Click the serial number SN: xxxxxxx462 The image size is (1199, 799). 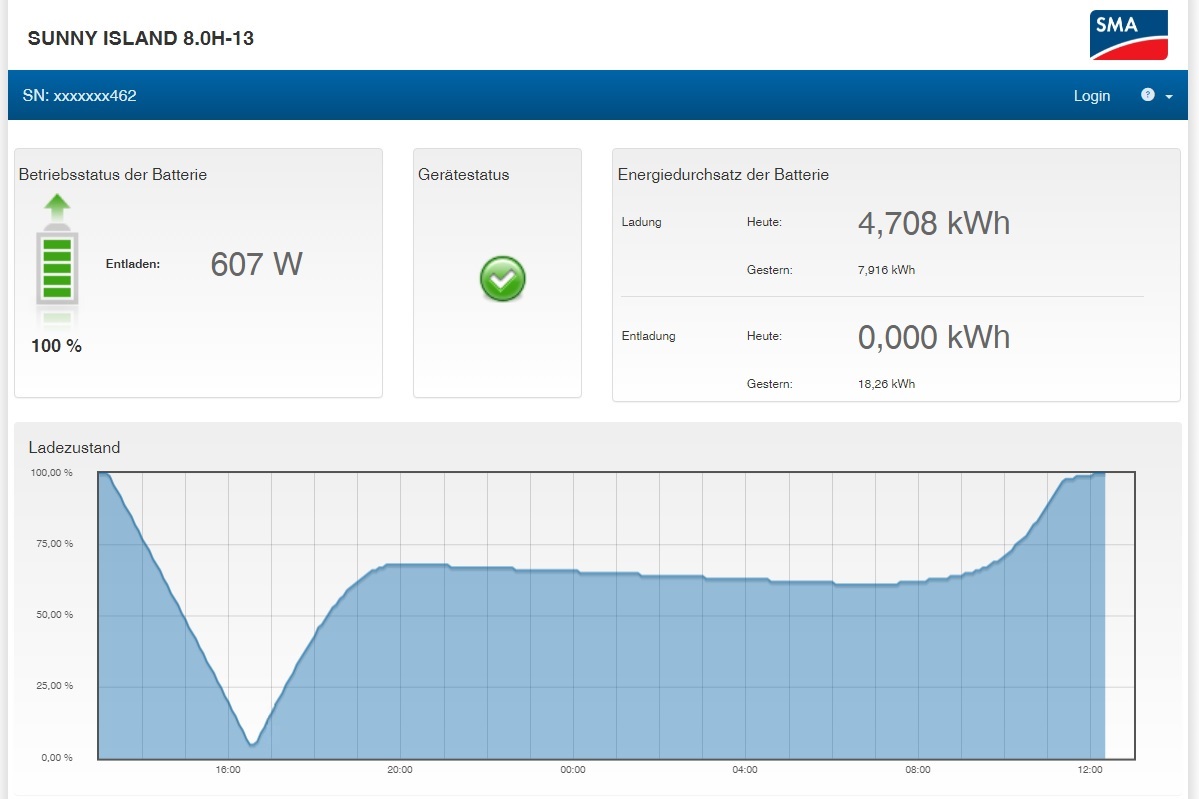[x=80, y=96]
